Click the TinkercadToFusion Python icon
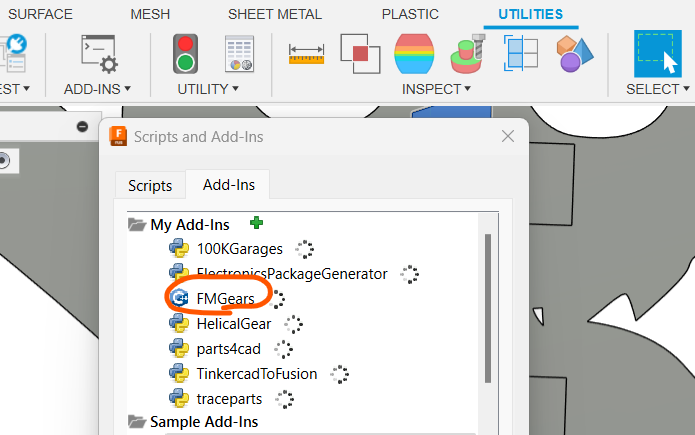 179,373
